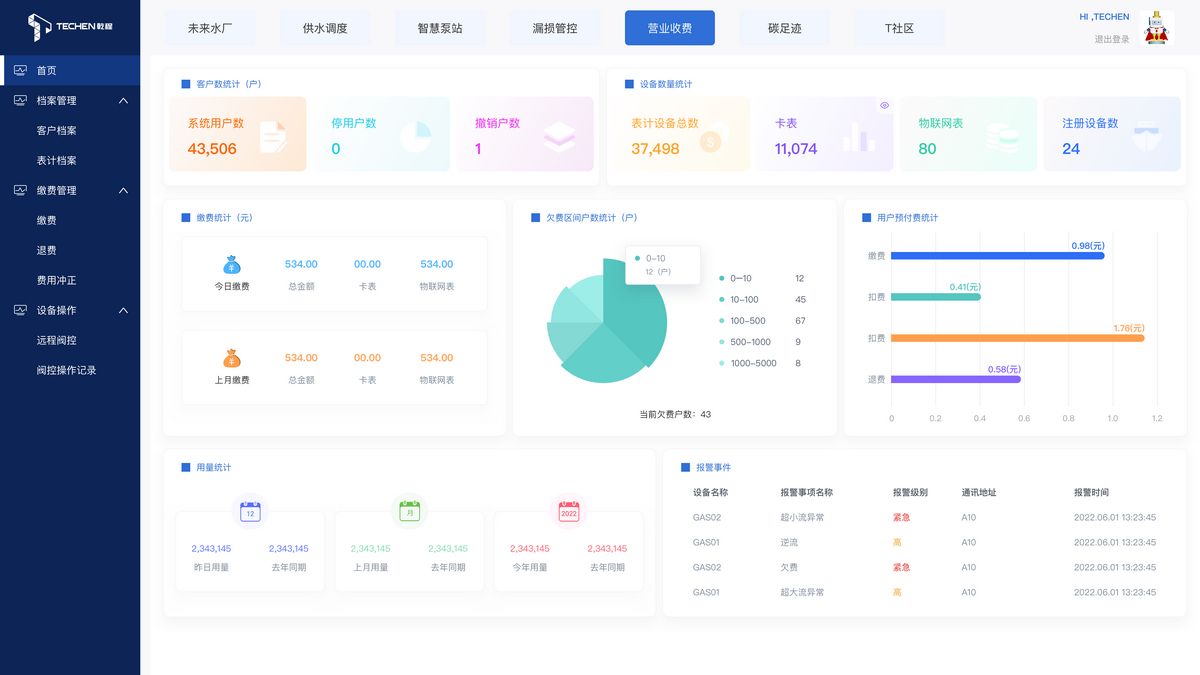Toggle the 100~500 legend entry
The height and width of the screenshot is (675, 1200).
tap(746, 321)
